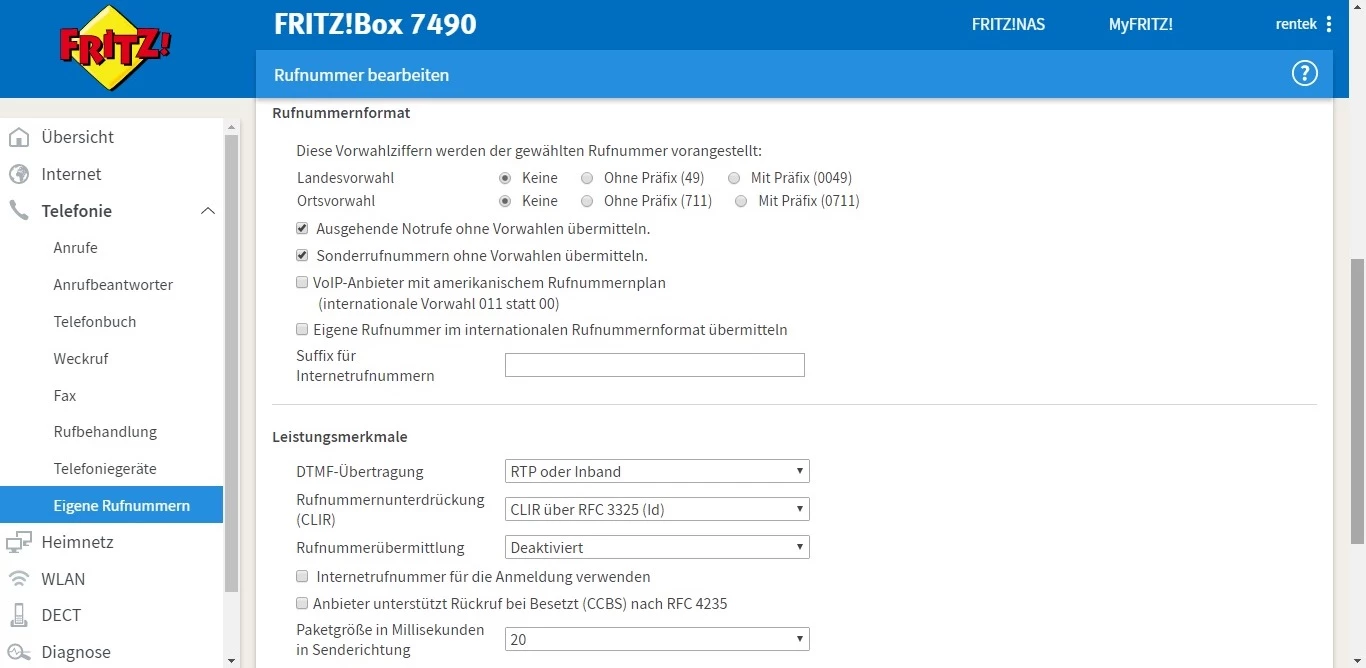Image resolution: width=1366 pixels, height=668 pixels.
Task: Open the help question mark icon
Action: 1304,74
